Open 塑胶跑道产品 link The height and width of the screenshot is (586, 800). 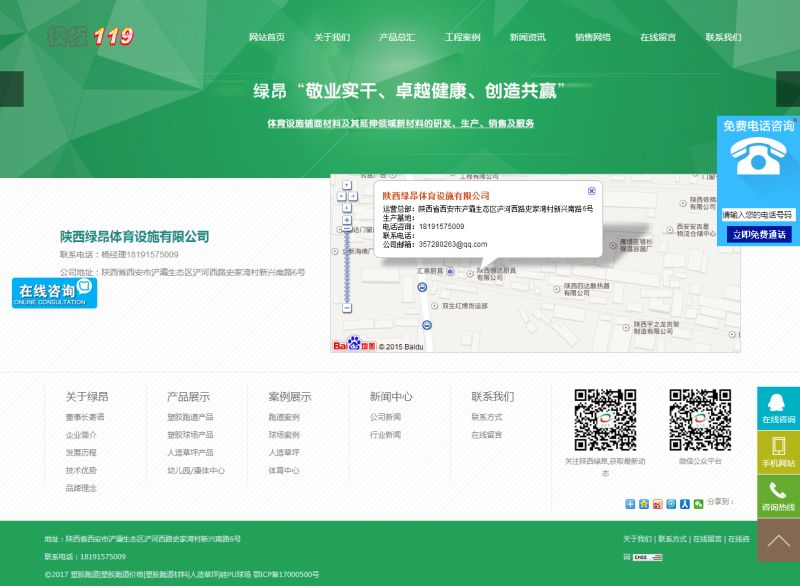tap(190, 417)
